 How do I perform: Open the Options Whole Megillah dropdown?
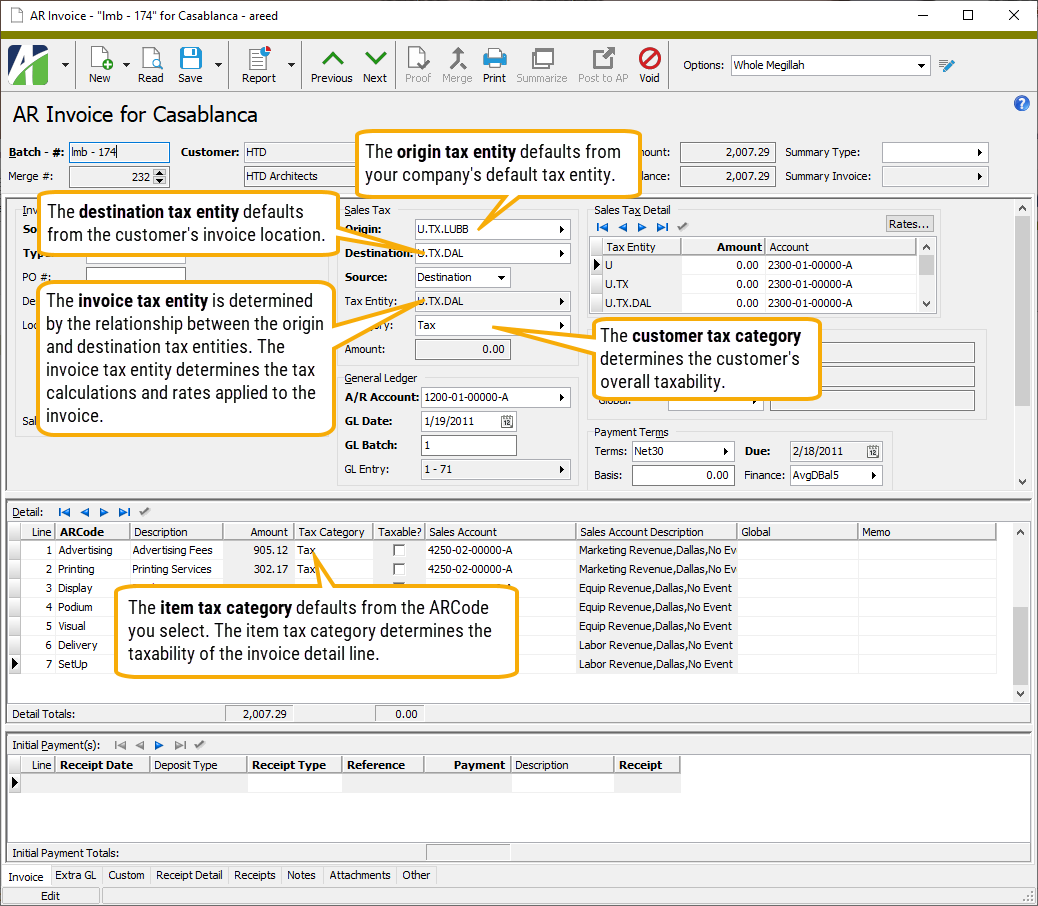pyautogui.click(x=922, y=66)
